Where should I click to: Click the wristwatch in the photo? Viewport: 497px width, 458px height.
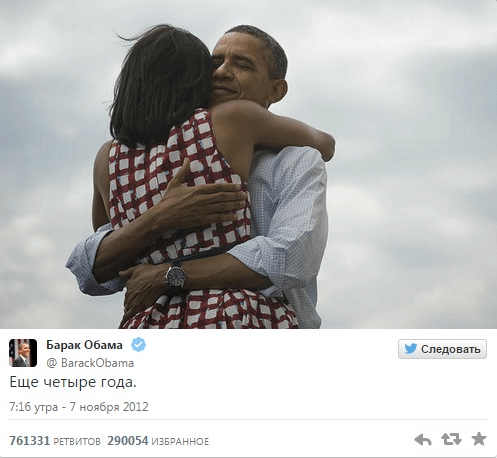(175, 275)
